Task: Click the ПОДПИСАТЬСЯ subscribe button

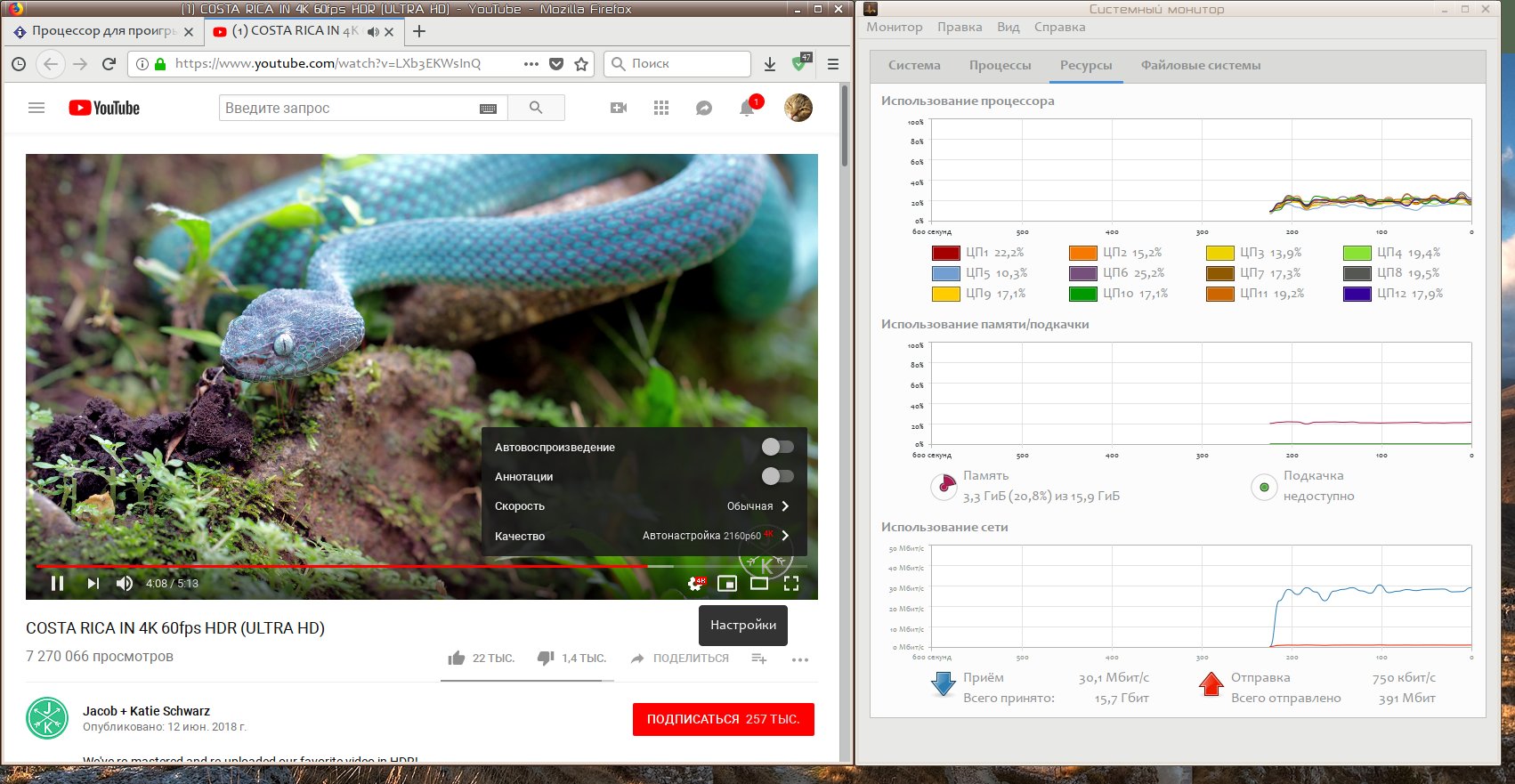Action: tap(723, 719)
